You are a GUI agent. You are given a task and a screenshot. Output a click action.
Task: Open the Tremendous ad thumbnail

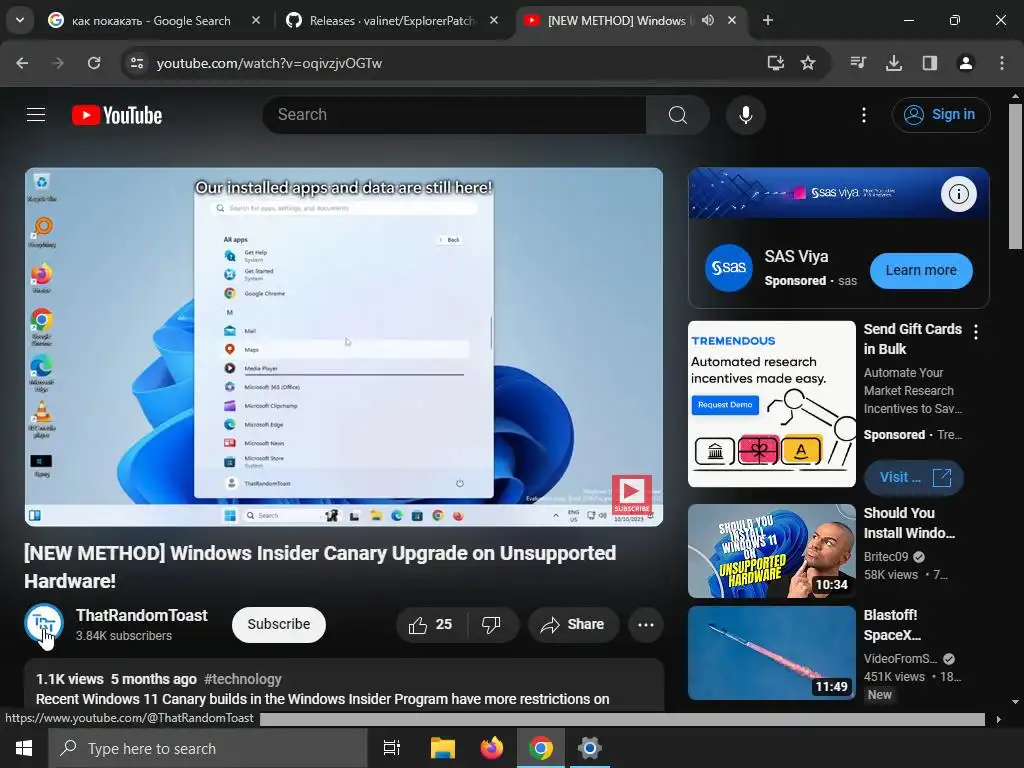[771, 404]
